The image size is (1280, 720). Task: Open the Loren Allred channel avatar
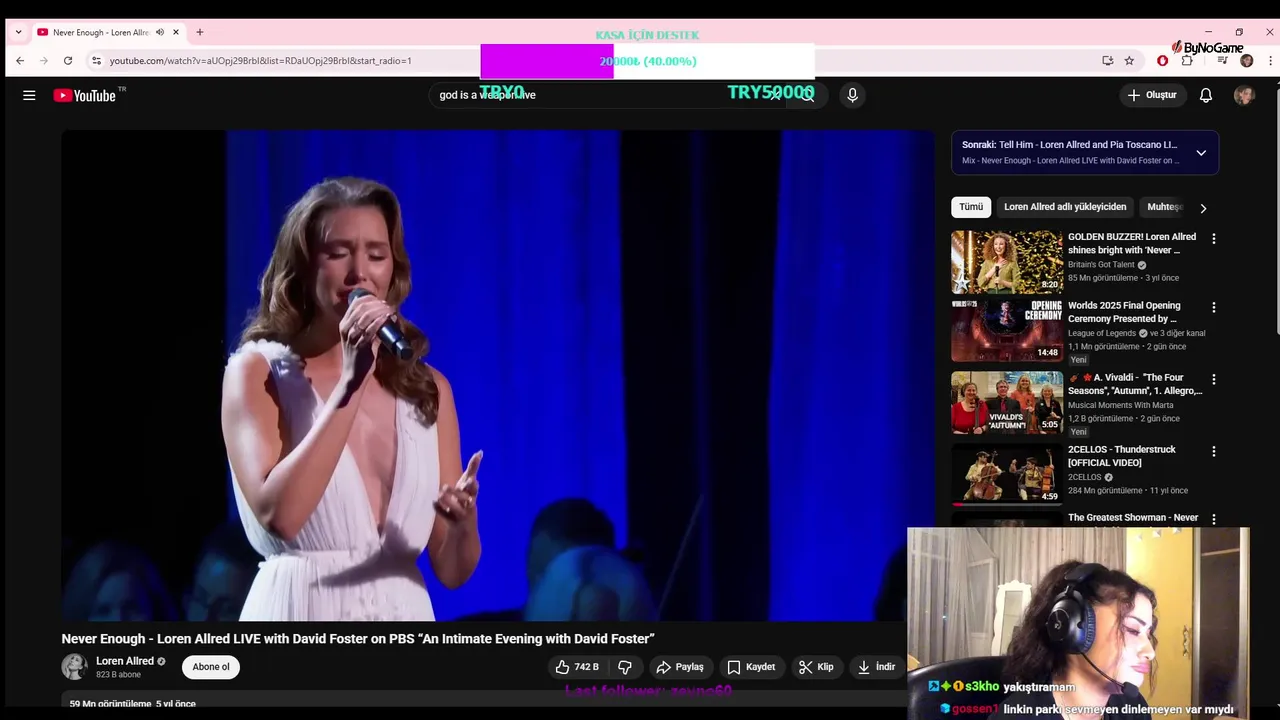[75, 667]
